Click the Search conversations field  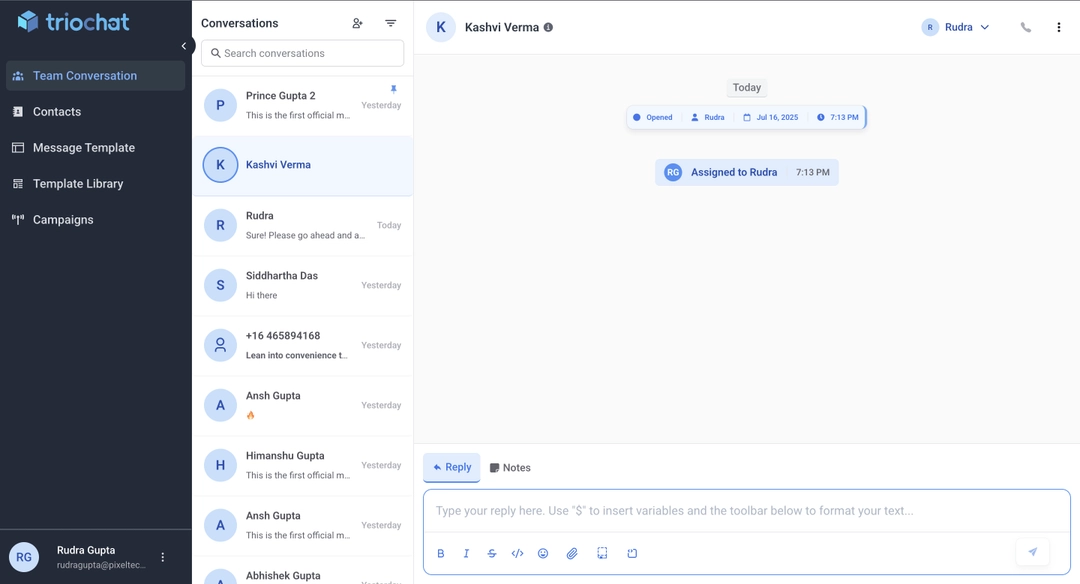click(302, 53)
